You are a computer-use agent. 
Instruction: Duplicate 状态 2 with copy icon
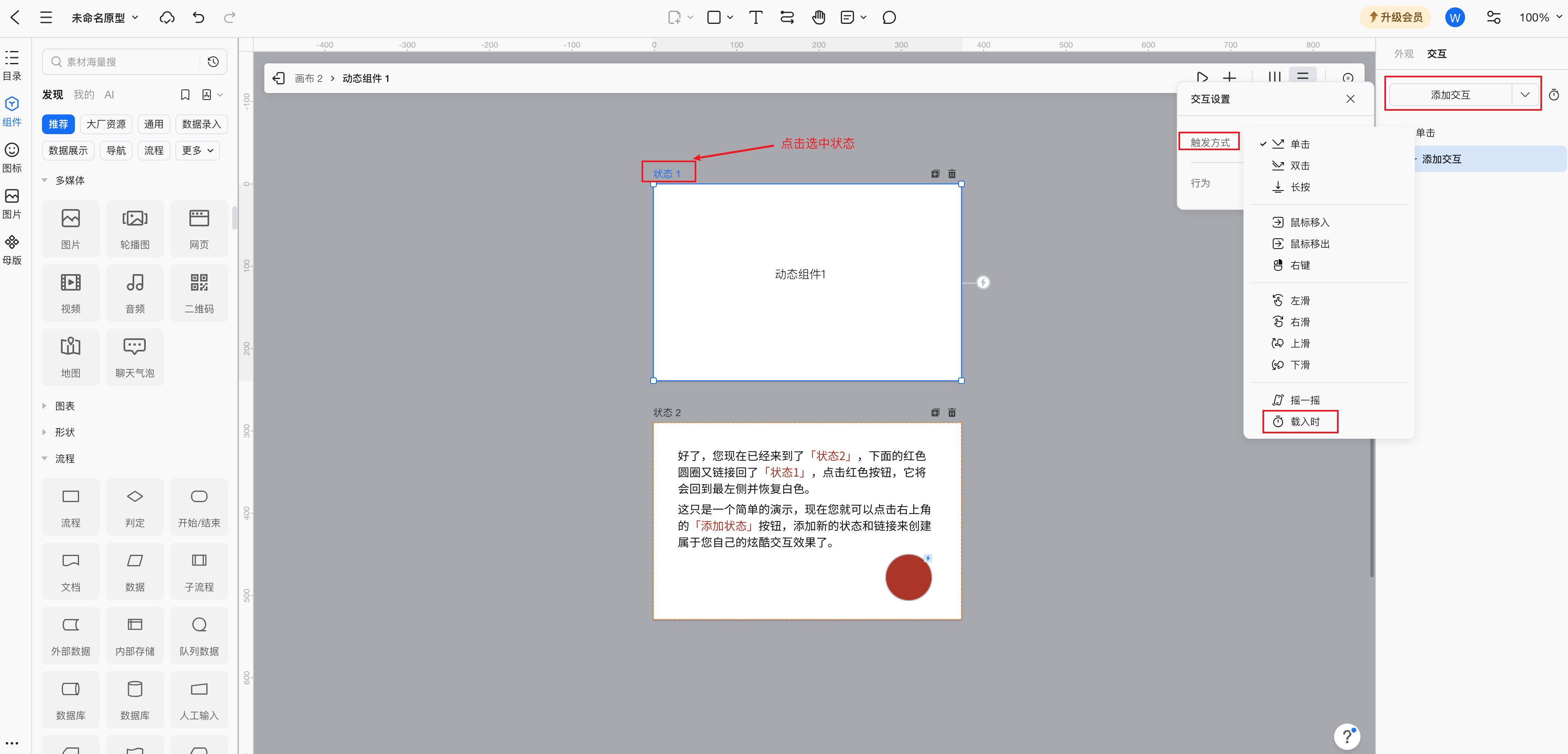pyautogui.click(x=935, y=412)
